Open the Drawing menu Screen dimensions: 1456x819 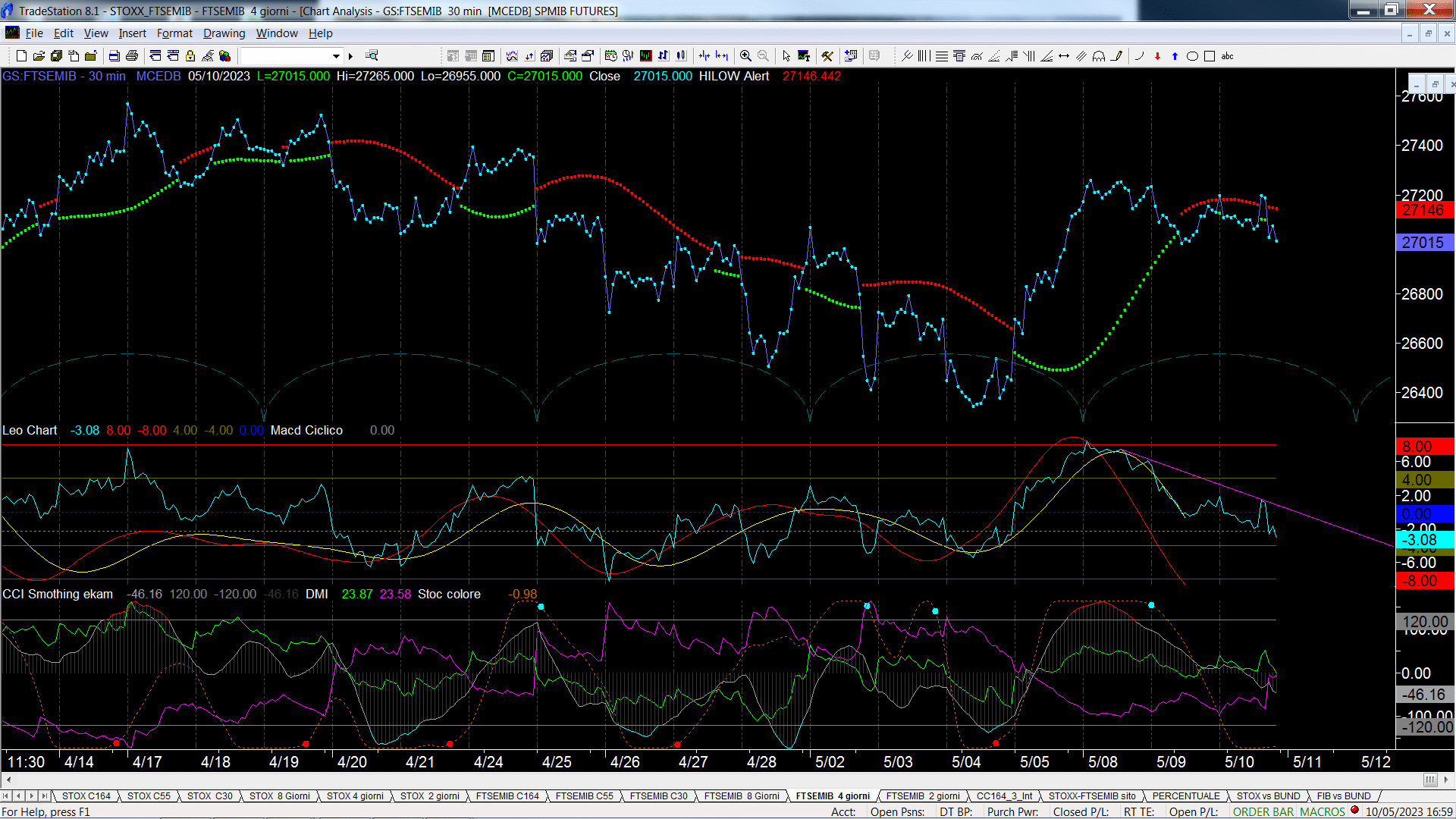click(x=224, y=33)
